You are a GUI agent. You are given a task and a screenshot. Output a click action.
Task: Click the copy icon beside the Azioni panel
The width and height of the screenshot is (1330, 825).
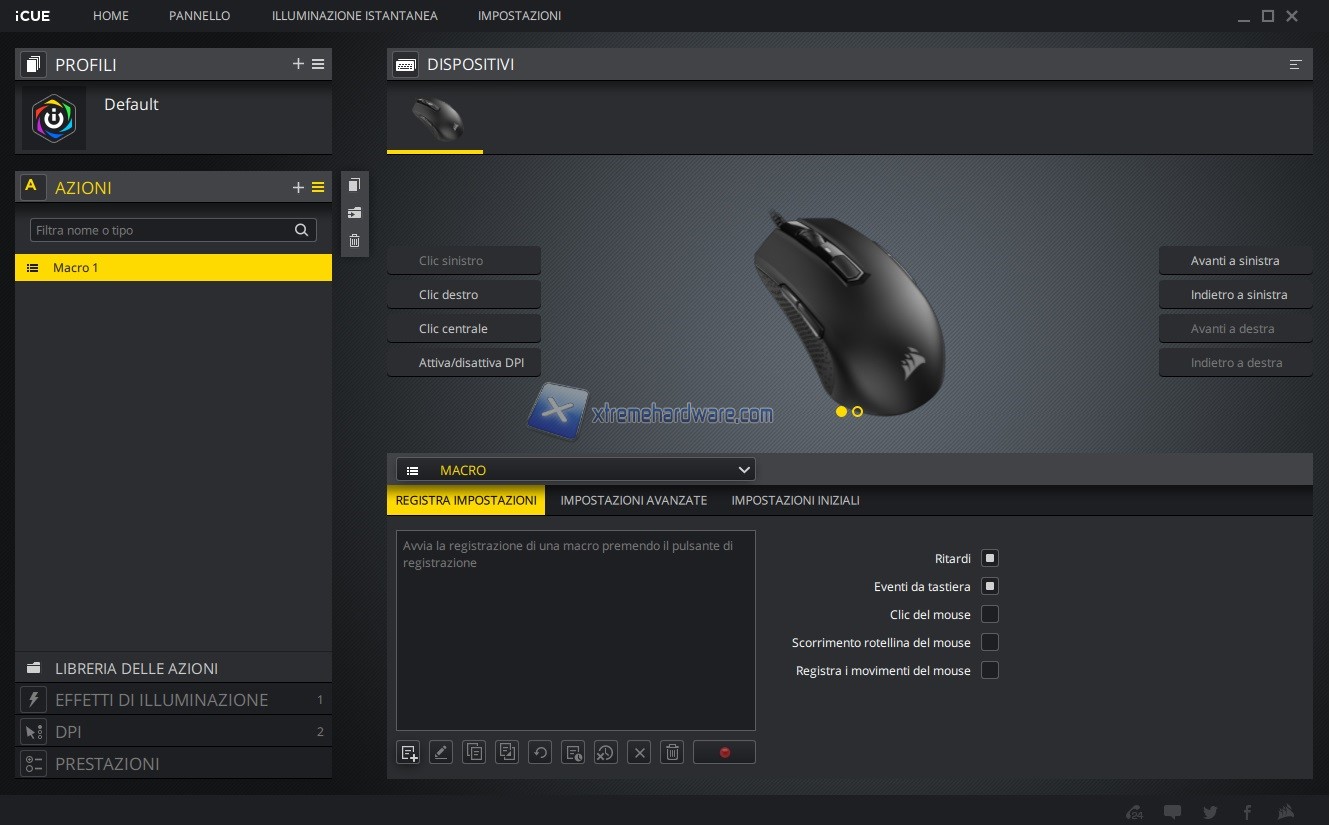click(x=354, y=185)
